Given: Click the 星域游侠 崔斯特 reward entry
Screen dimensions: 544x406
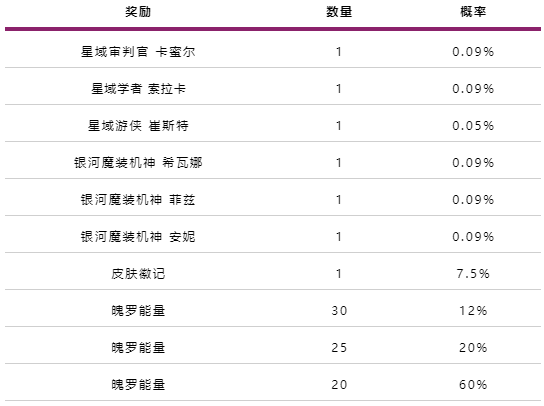Looking at the screenshot, I should pos(138,126).
